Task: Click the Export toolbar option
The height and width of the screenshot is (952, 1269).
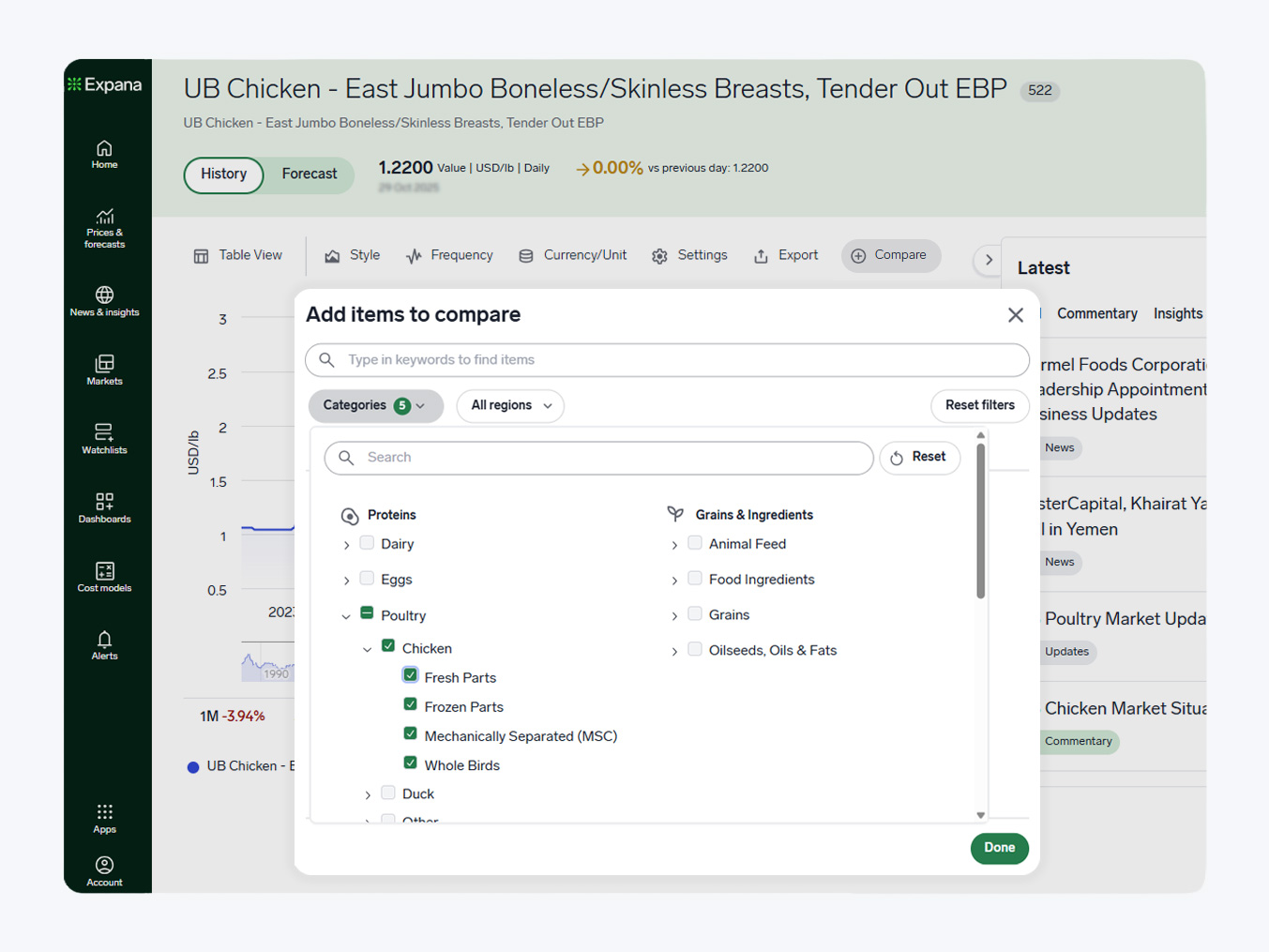Action: tap(786, 255)
